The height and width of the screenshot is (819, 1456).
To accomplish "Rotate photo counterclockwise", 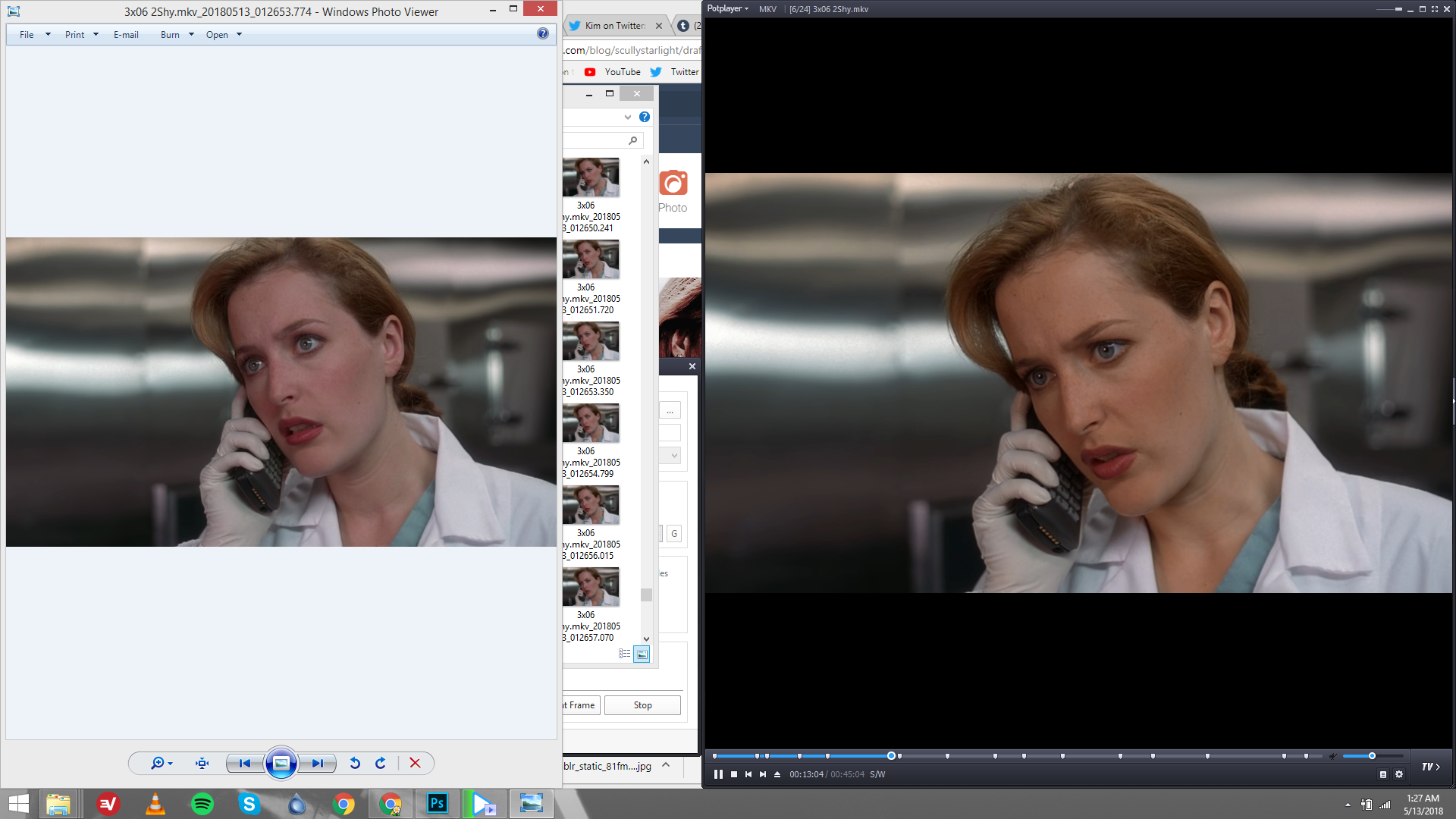I will click(355, 763).
